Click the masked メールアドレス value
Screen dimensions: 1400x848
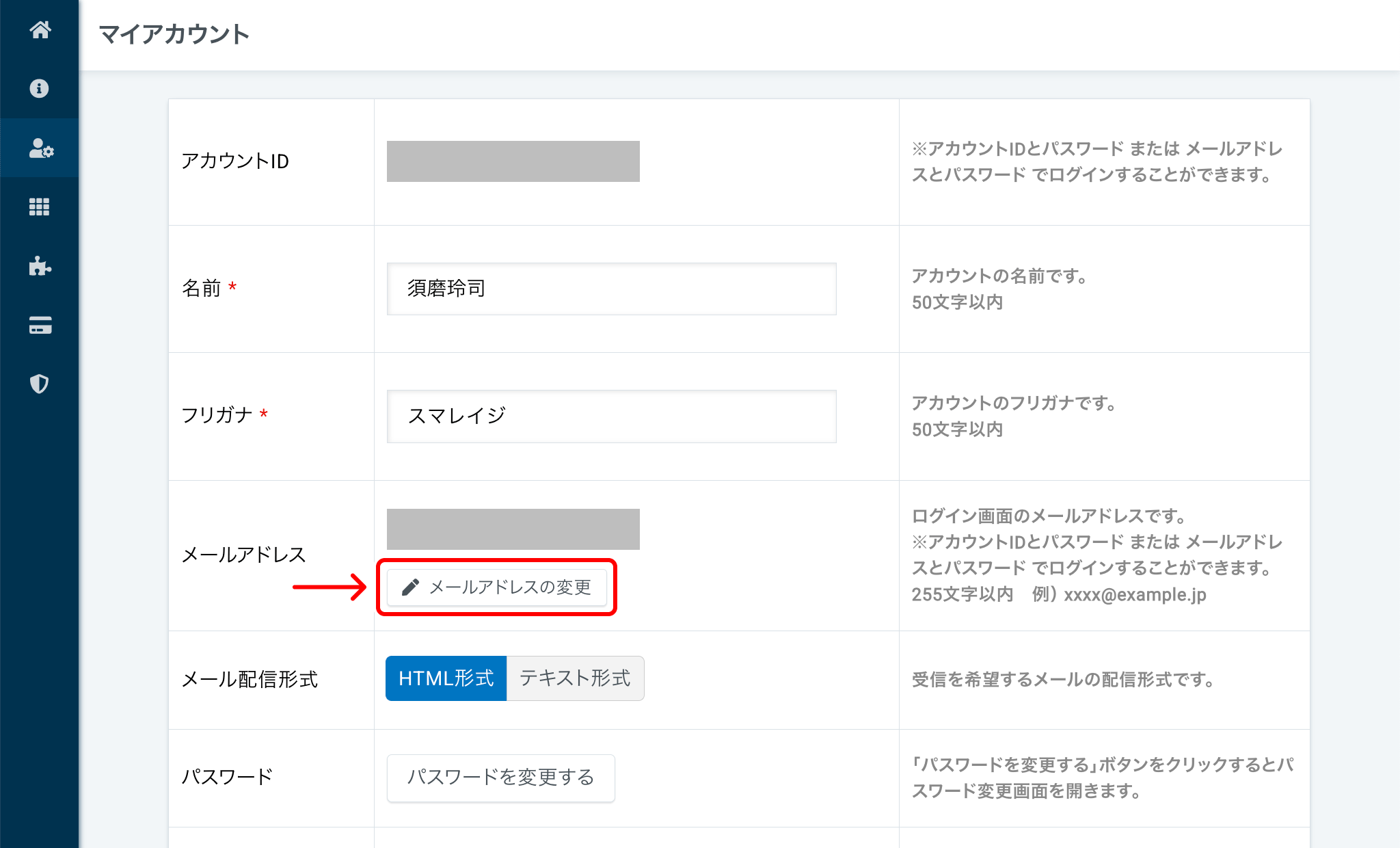pyautogui.click(x=513, y=529)
